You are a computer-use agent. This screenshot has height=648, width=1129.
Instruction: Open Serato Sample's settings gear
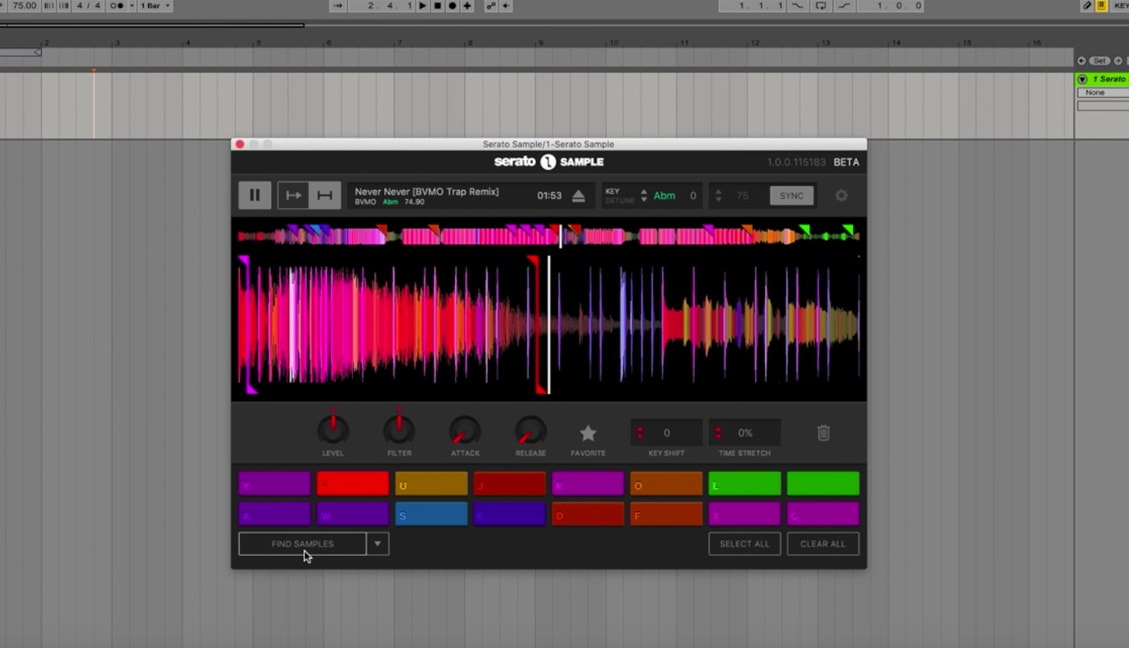[x=841, y=196]
